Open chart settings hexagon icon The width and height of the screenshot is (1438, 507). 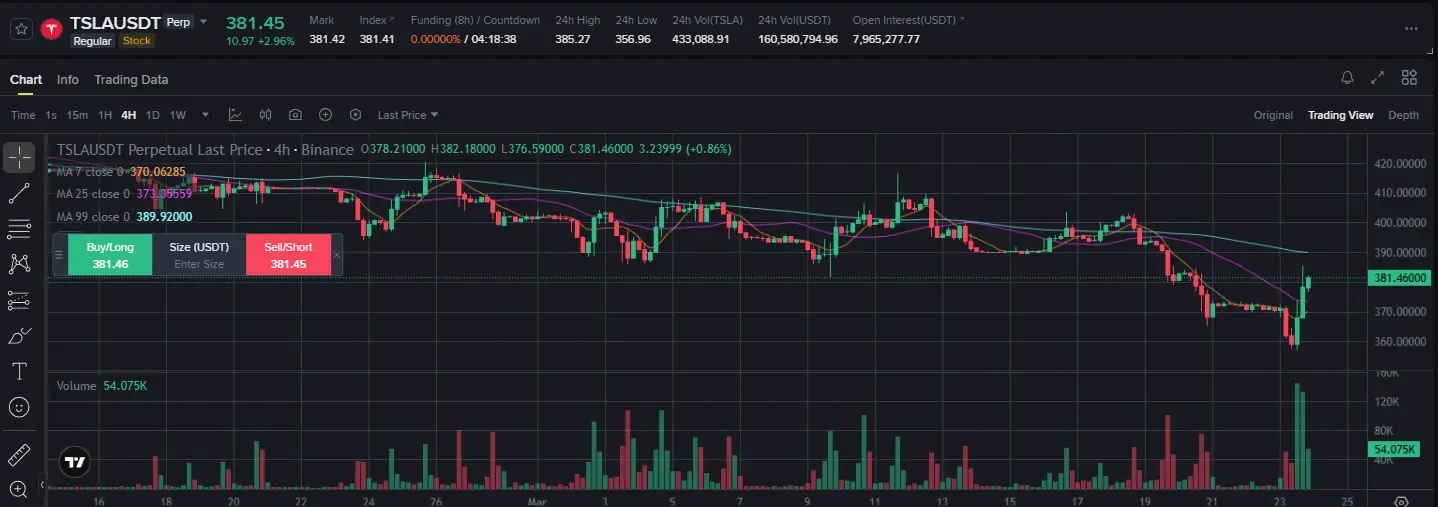pyautogui.click(x=355, y=115)
